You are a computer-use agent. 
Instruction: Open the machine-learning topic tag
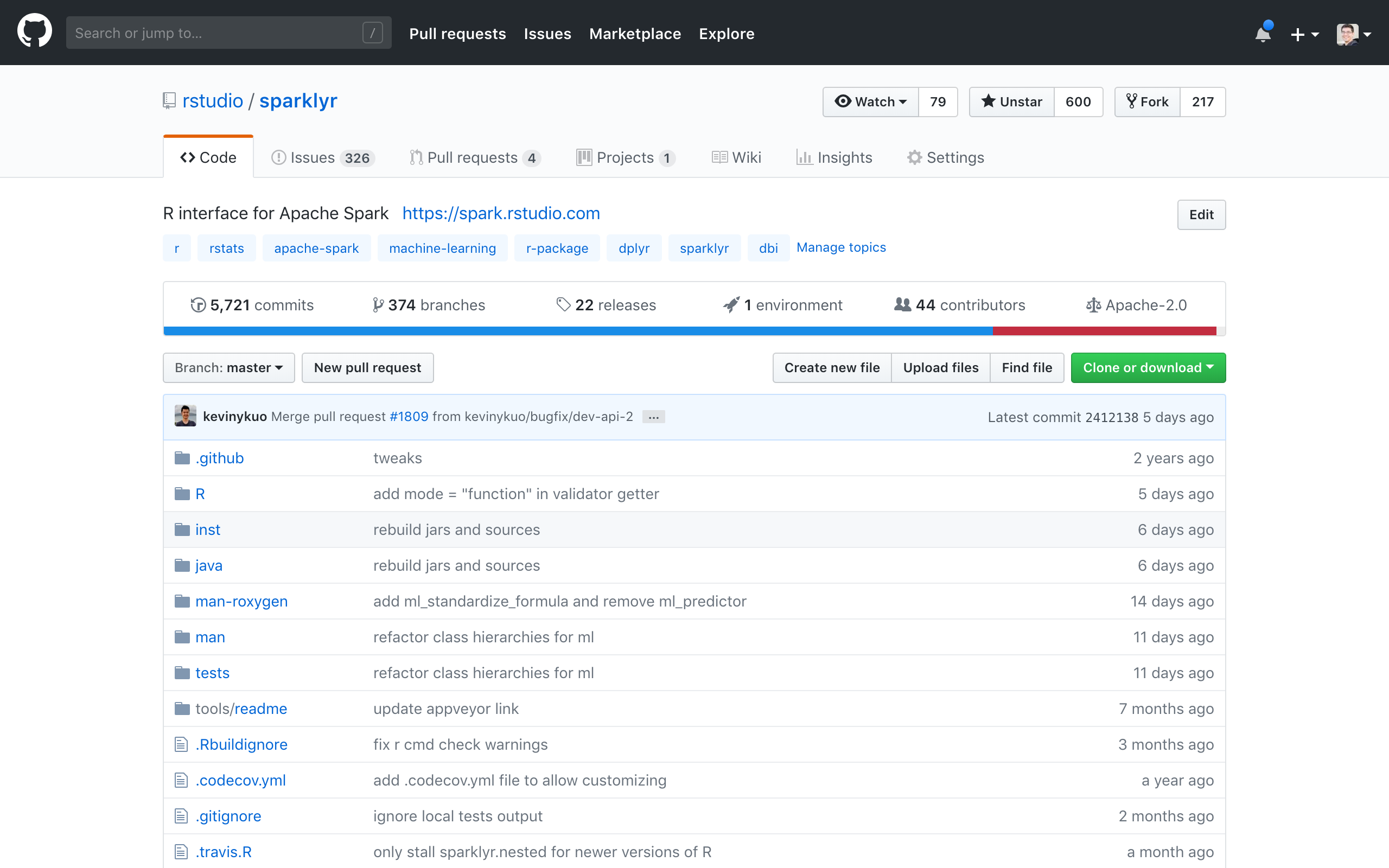[x=443, y=248]
